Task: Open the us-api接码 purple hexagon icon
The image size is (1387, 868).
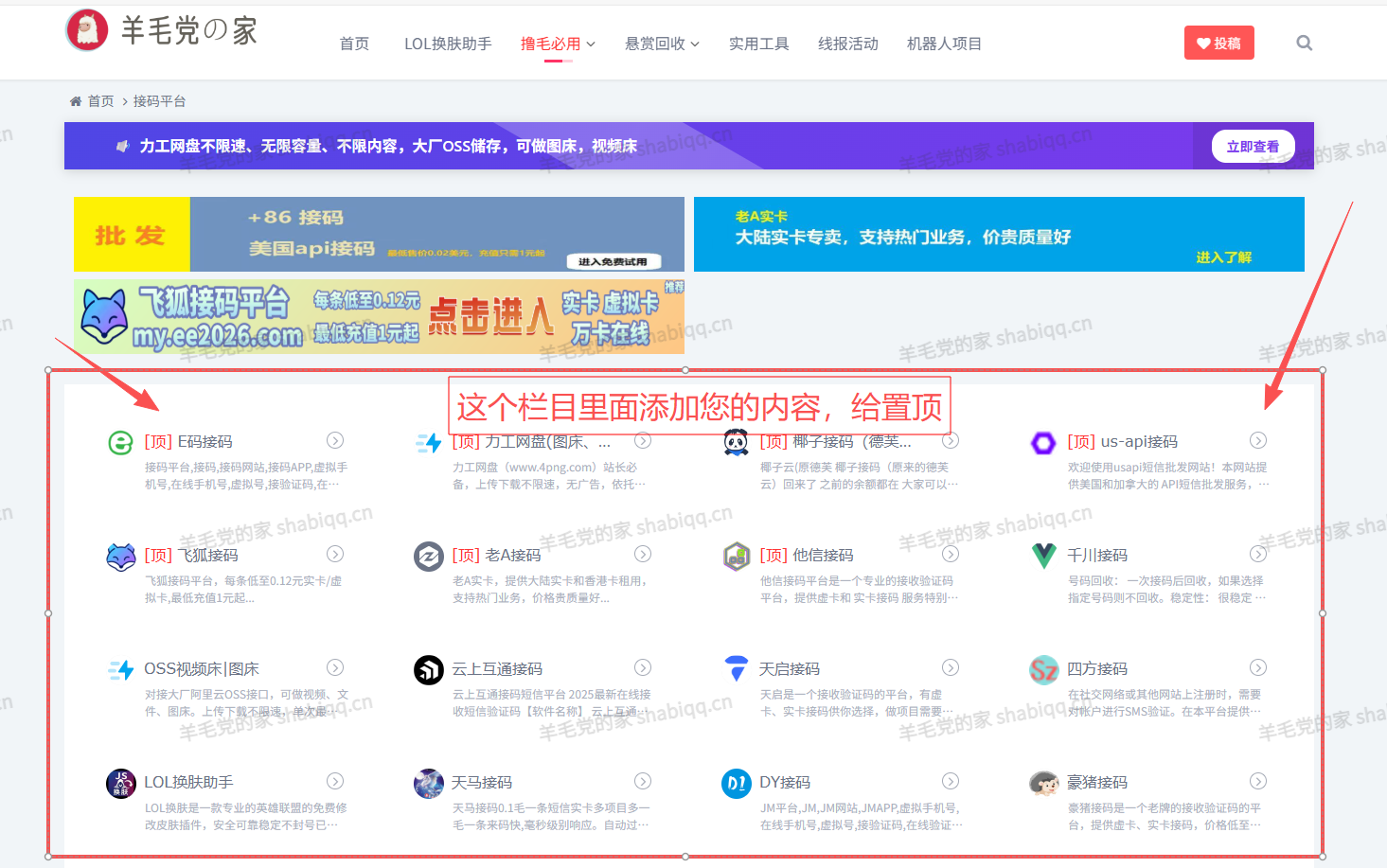Action: click(1043, 440)
